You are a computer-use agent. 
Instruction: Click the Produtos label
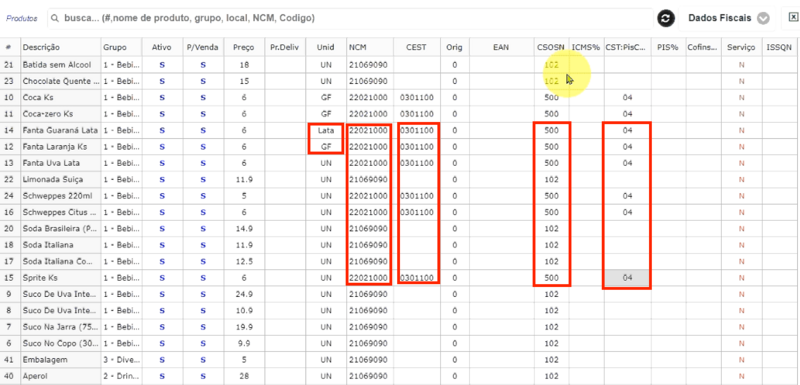pyautogui.click(x=21, y=18)
